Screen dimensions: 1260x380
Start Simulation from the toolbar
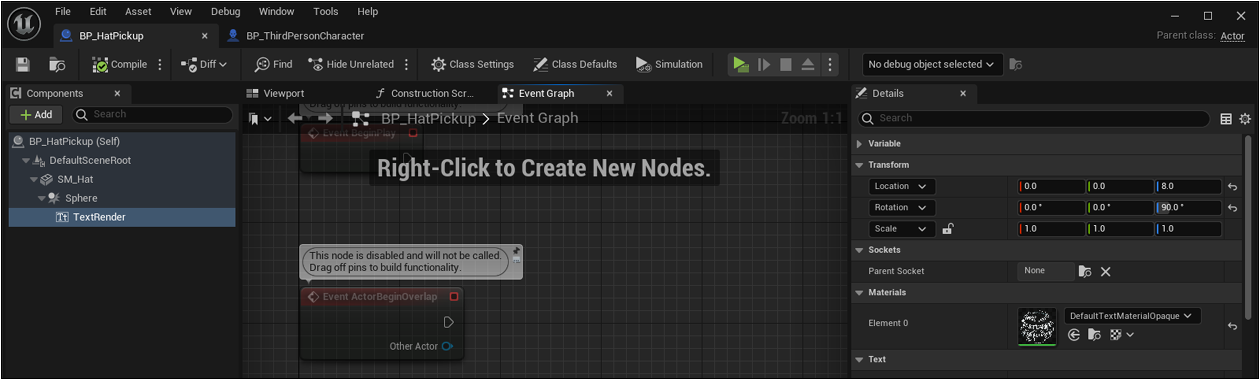coord(669,64)
